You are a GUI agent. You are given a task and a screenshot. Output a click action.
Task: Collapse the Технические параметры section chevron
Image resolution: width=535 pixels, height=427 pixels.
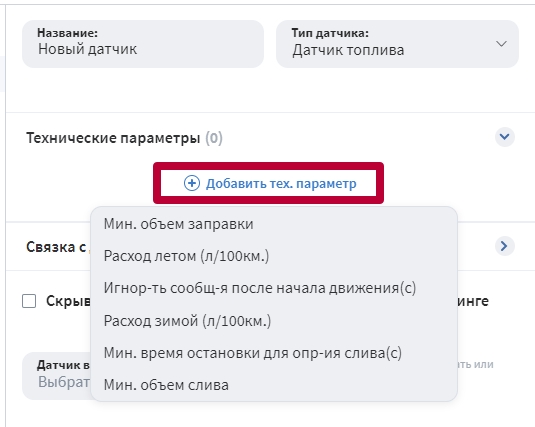[x=505, y=137]
